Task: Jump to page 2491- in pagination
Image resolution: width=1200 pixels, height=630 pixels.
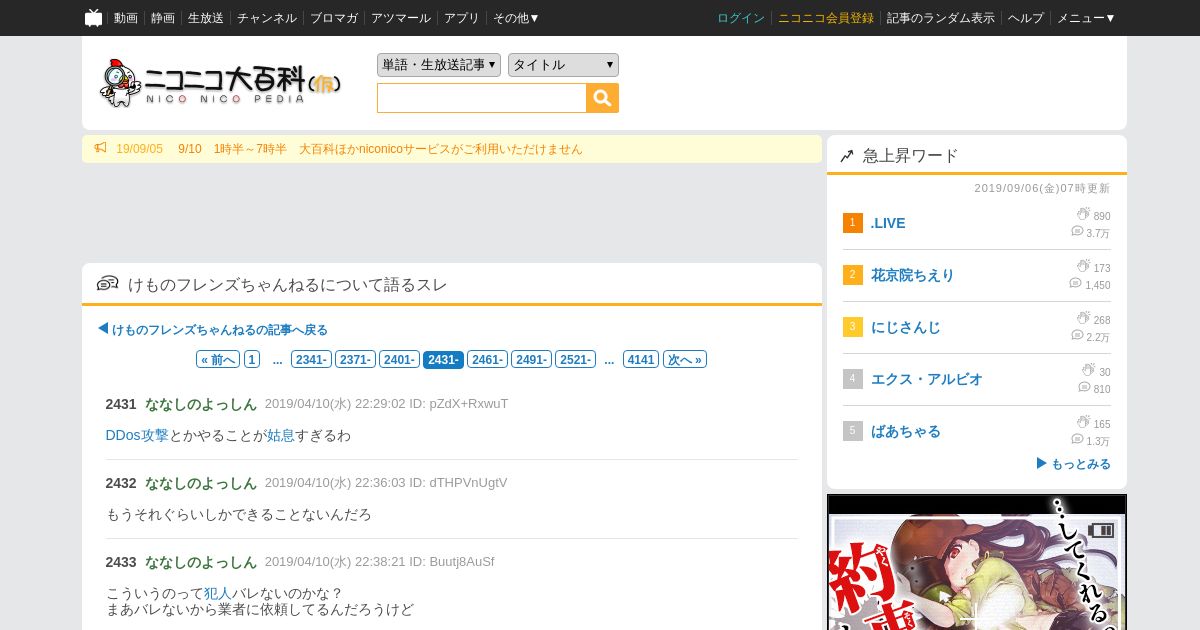Action: pyautogui.click(x=531, y=359)
